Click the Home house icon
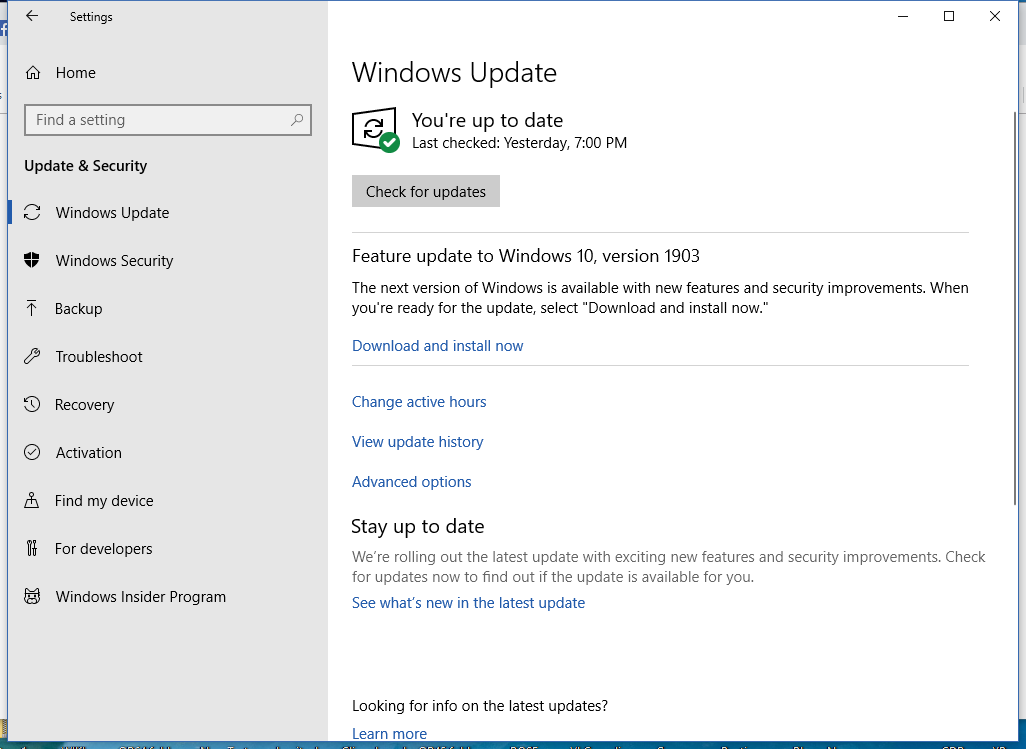Viewport: 1026px width, 749px height. point(33,73)
